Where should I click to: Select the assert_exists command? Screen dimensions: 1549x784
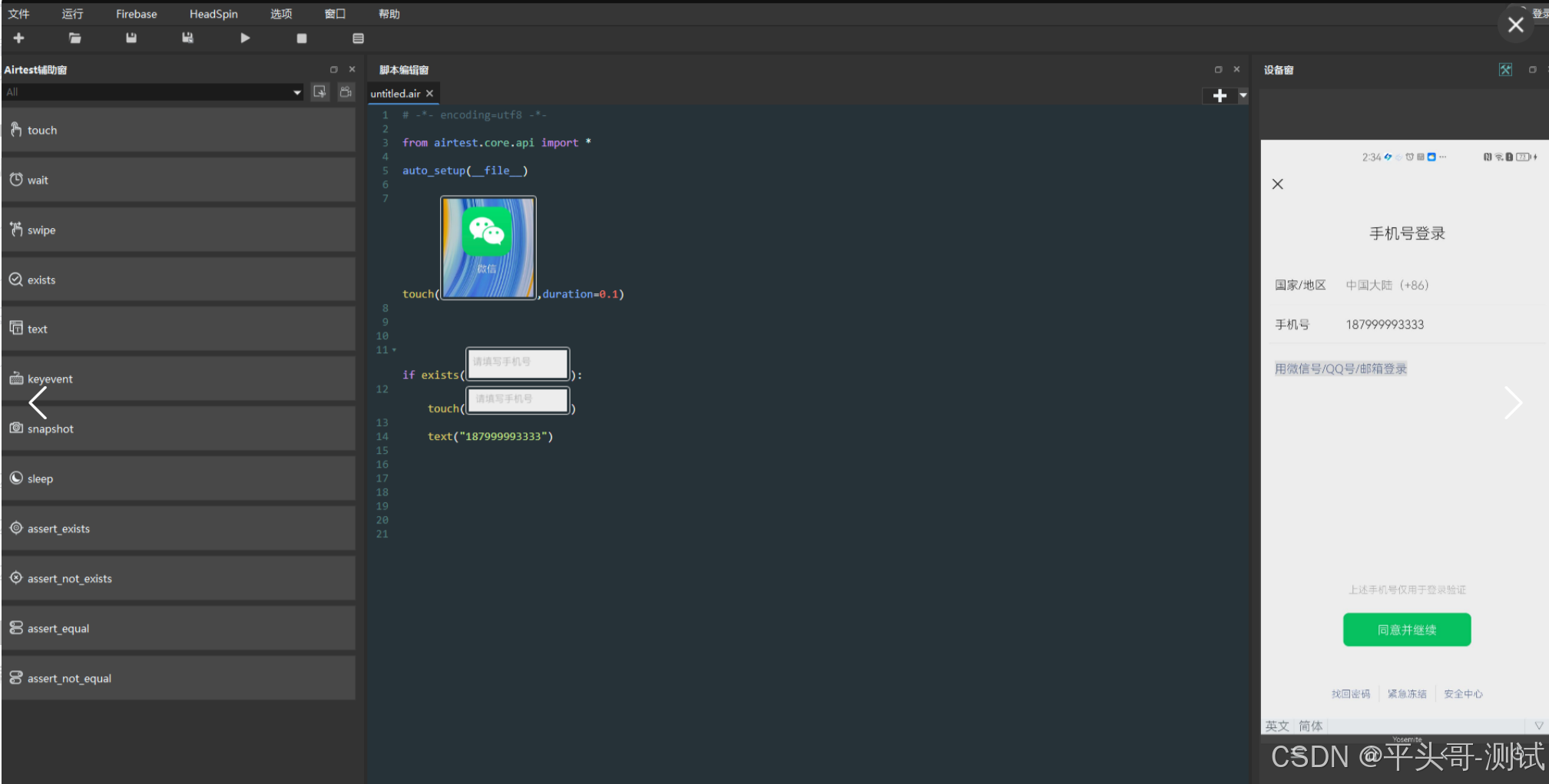pos(178,528)
